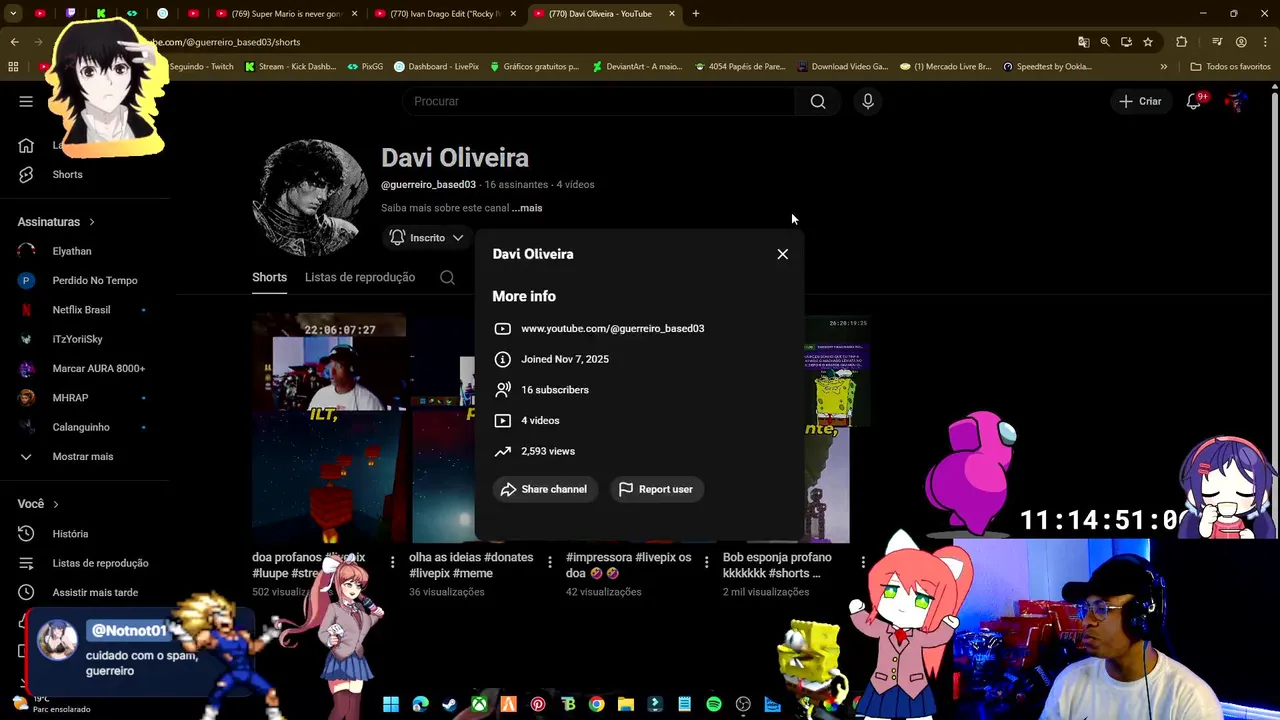Open Windows Start menu
Viewport: 1280px width, 720px height.
[x=391, y=704]
